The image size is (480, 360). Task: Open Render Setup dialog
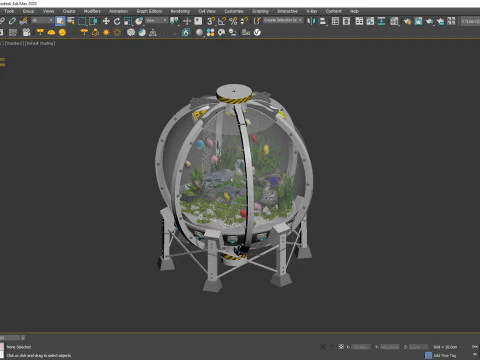tap(407, 21)
